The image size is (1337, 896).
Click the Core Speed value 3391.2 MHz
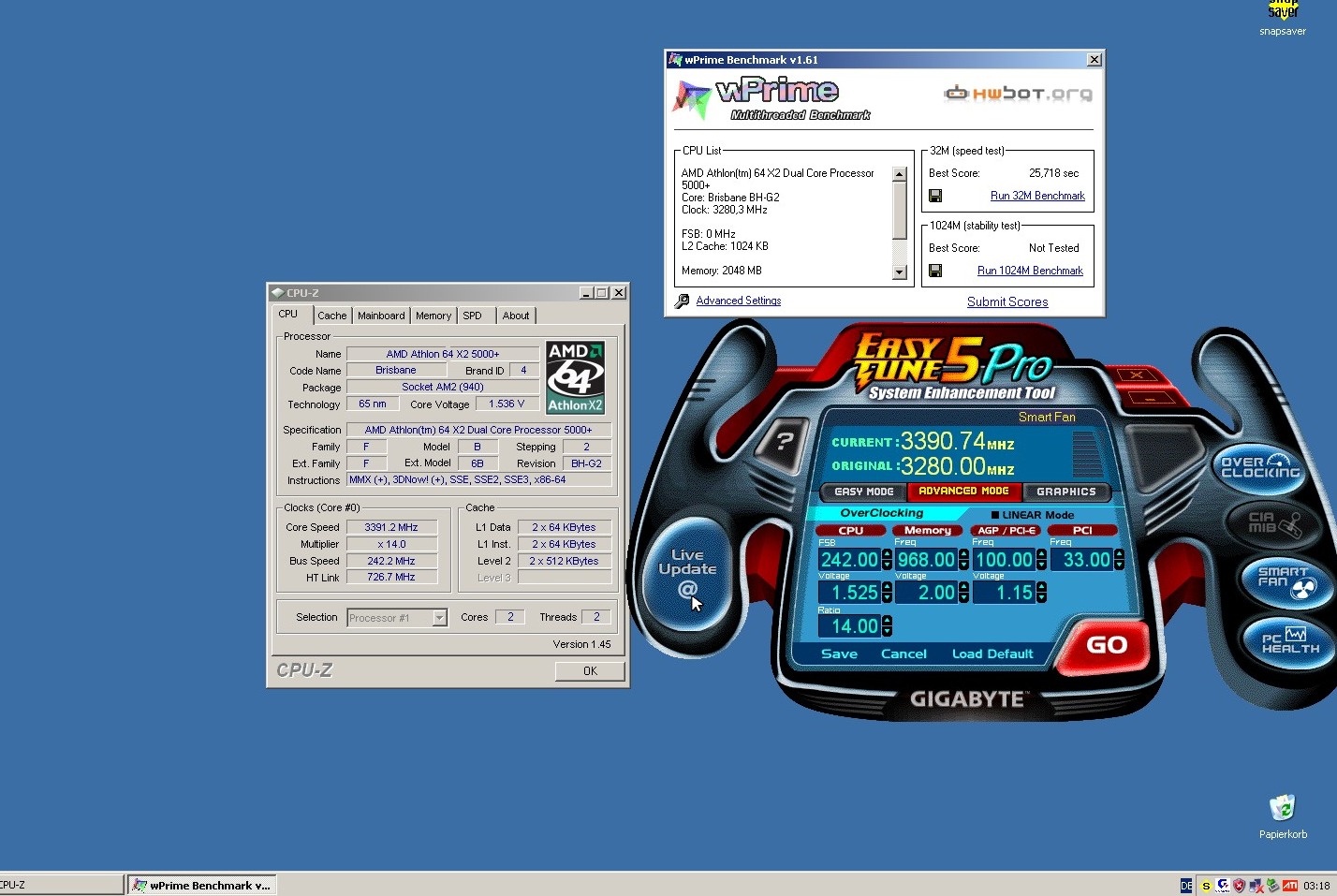pyautogui.click(x=392, y=527)
